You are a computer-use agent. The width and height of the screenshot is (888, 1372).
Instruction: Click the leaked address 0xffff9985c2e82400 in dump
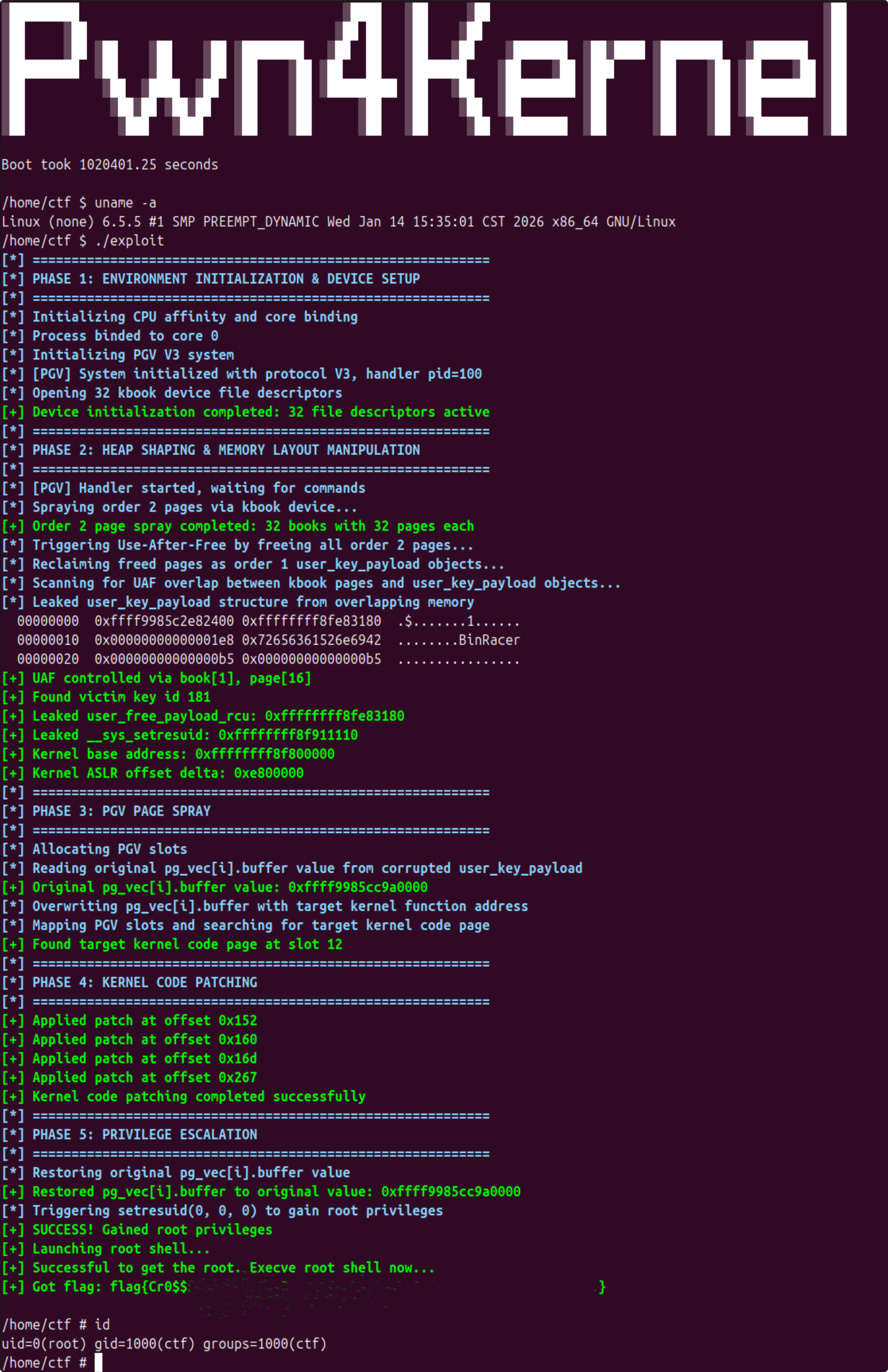click(x=164, y=621)
